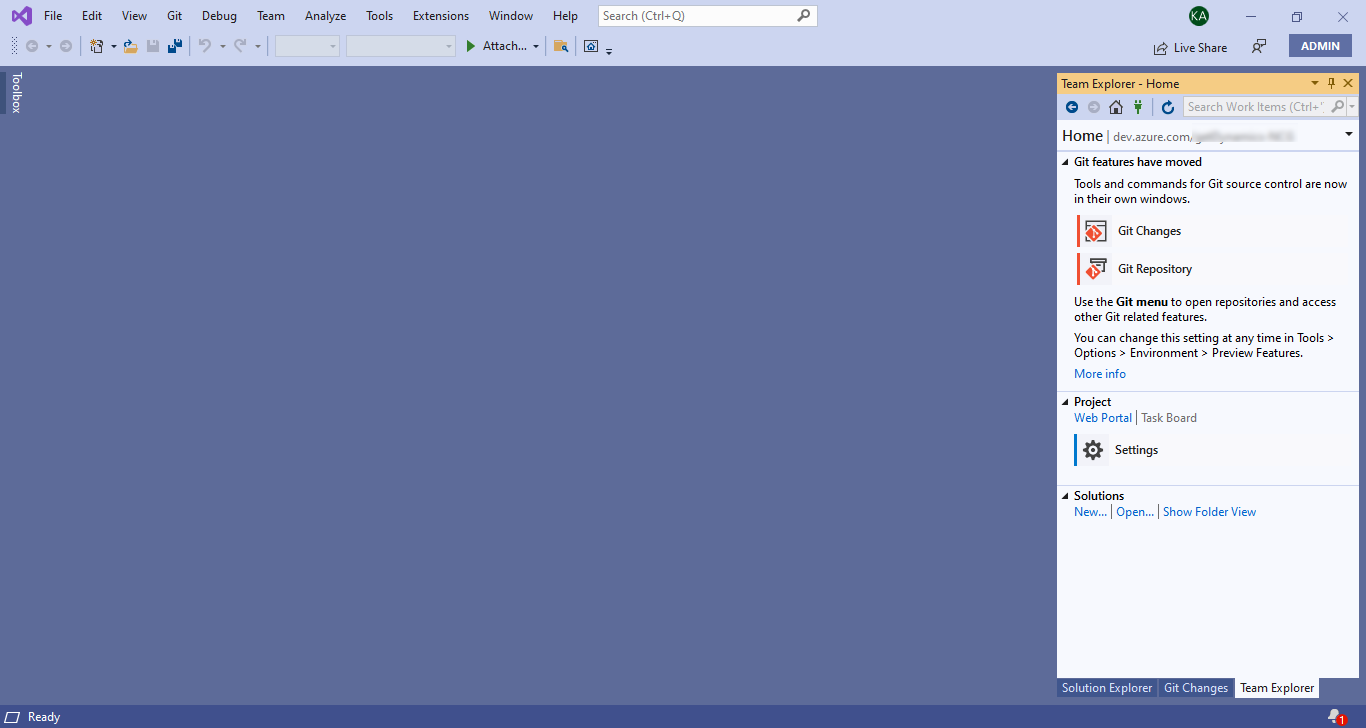Click the Team Explorer Home icon
This screenshot has height=728, width=1366.
(x=1116, y=107)
